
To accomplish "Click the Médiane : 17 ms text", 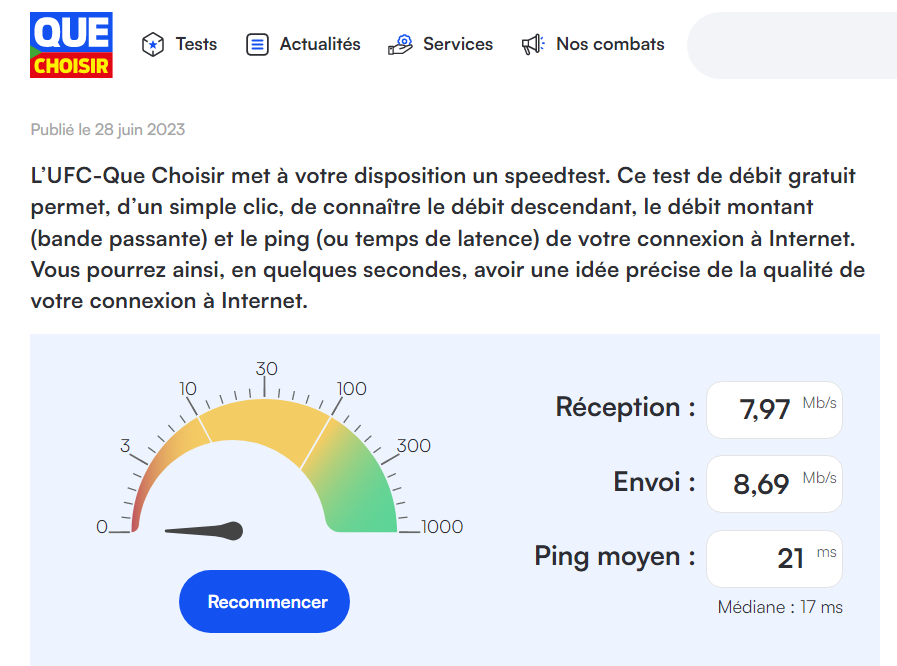I will pyautogui.click(x=779, y=607).
